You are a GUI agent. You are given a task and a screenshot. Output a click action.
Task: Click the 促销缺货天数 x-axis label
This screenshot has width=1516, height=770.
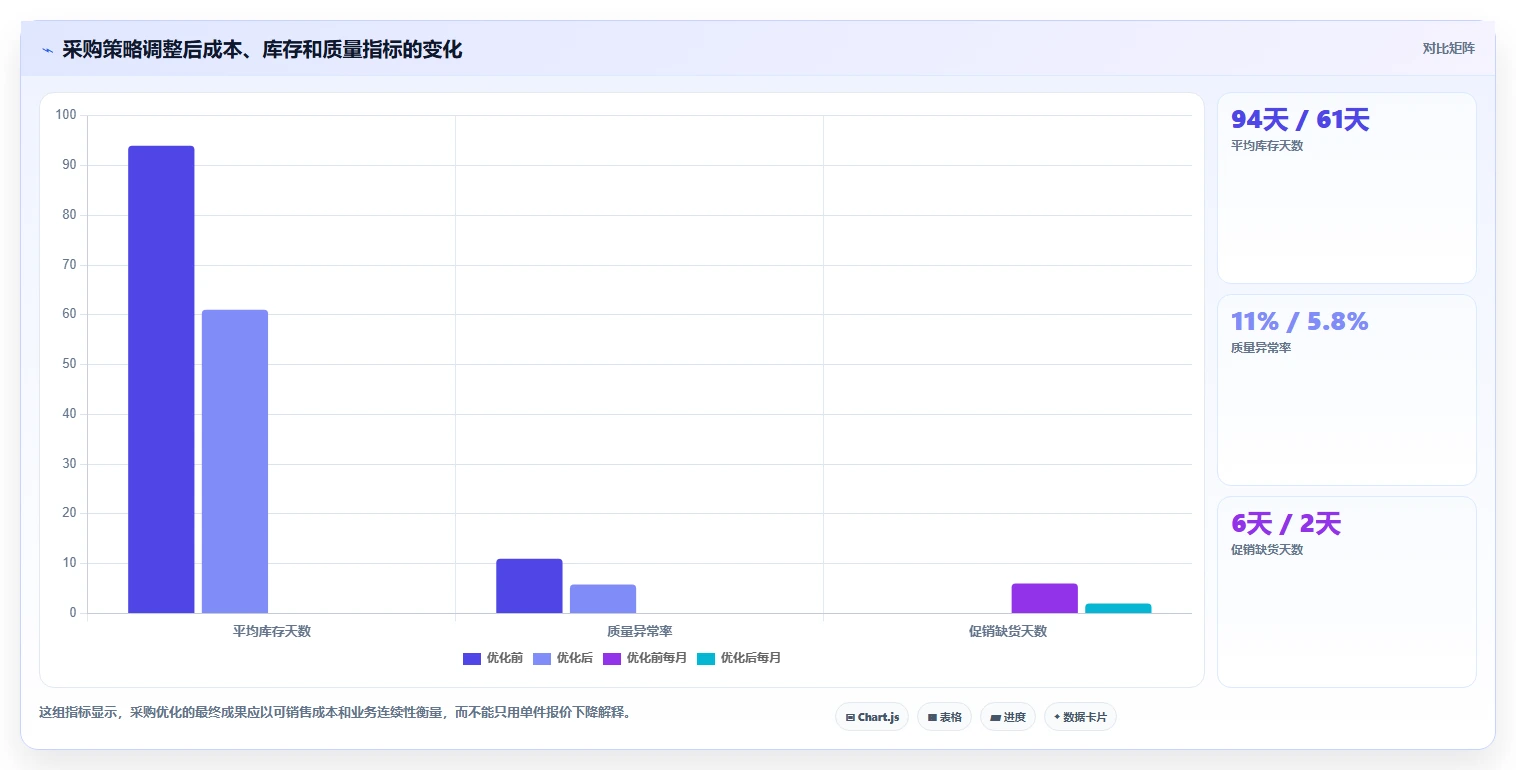(1008, 631)
